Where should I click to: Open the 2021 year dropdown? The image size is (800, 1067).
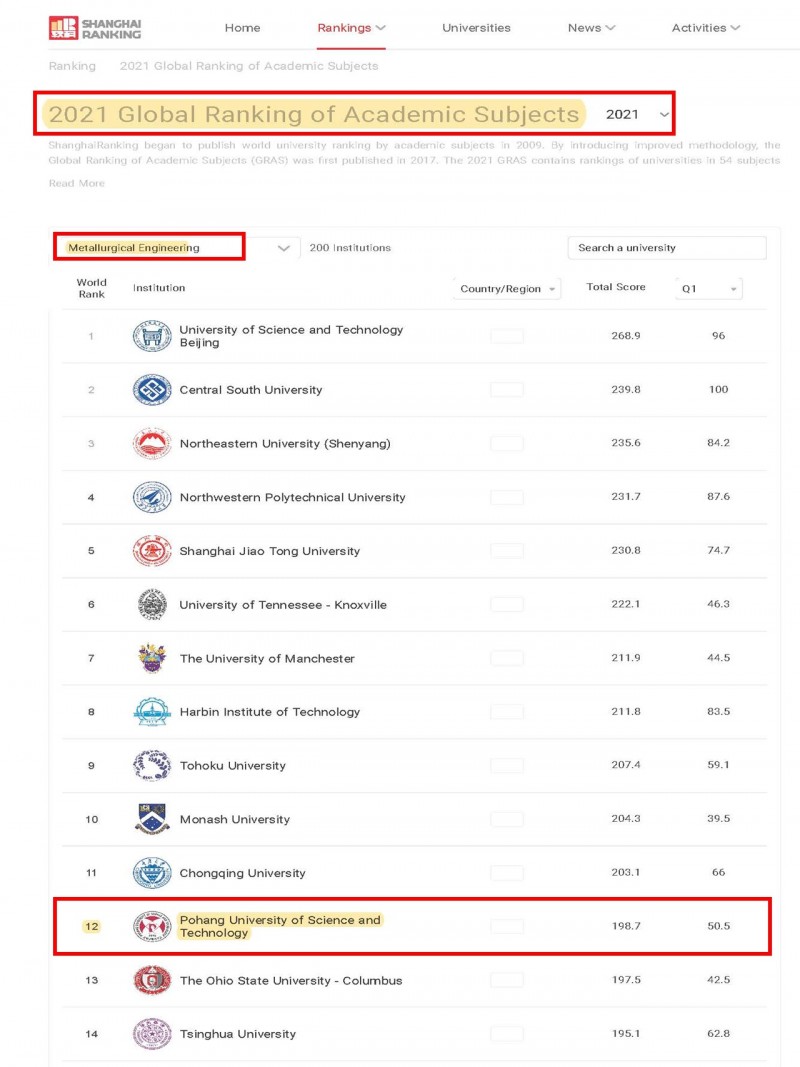tap(637, 114)
